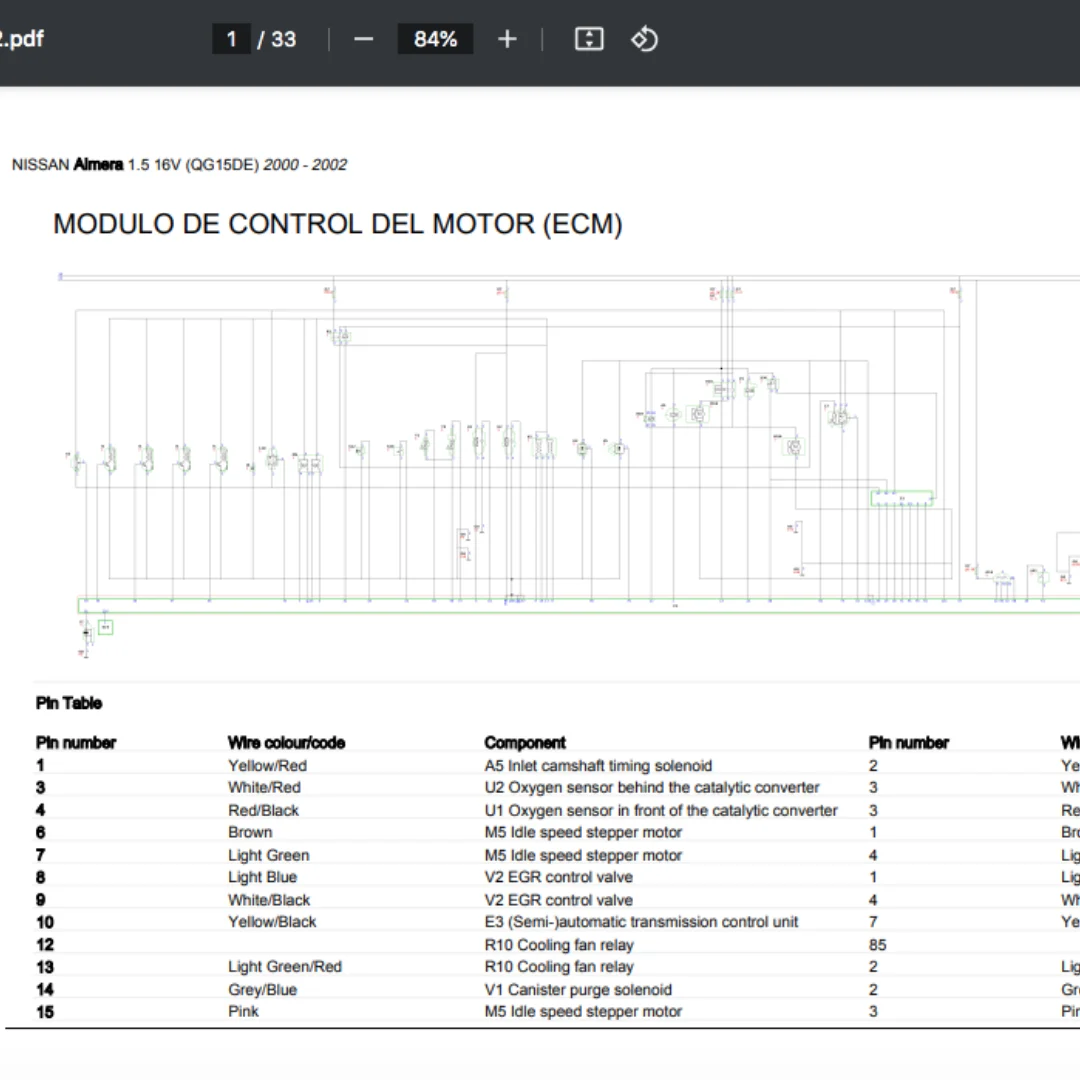Select wire colour 'Red/Black' cell

(x=264, y=810)
